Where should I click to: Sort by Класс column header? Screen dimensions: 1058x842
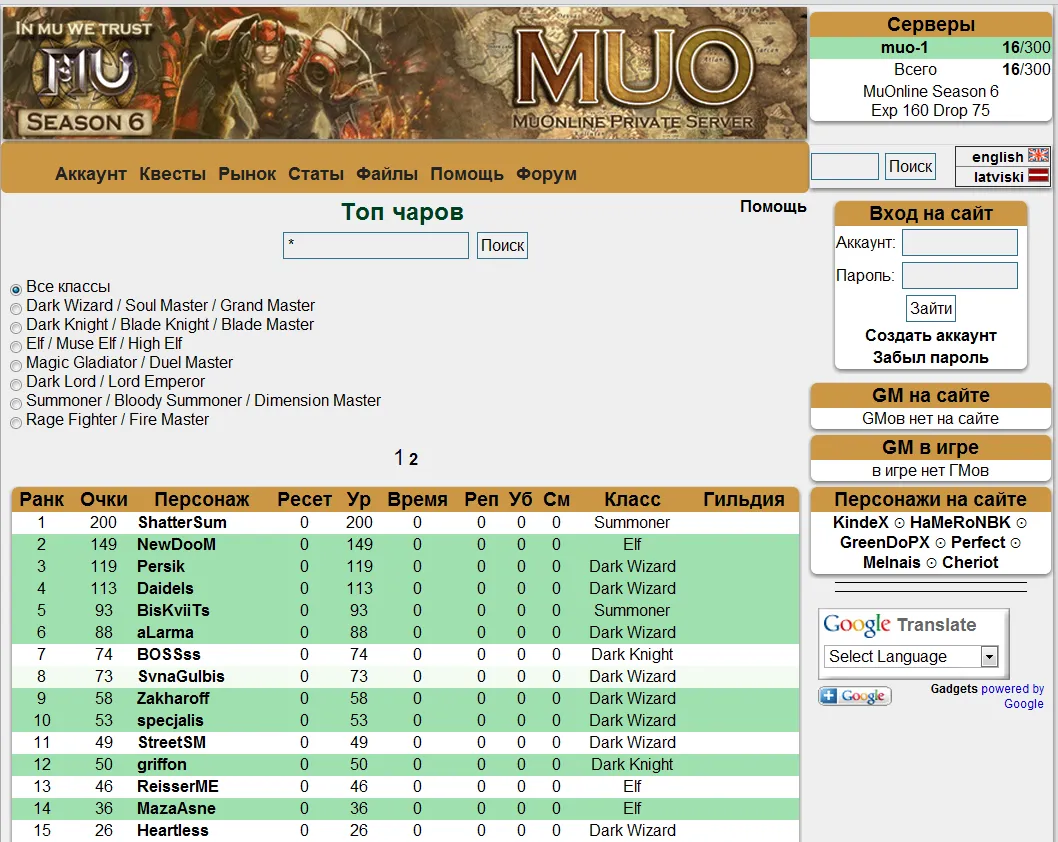[x=632, y=499]
